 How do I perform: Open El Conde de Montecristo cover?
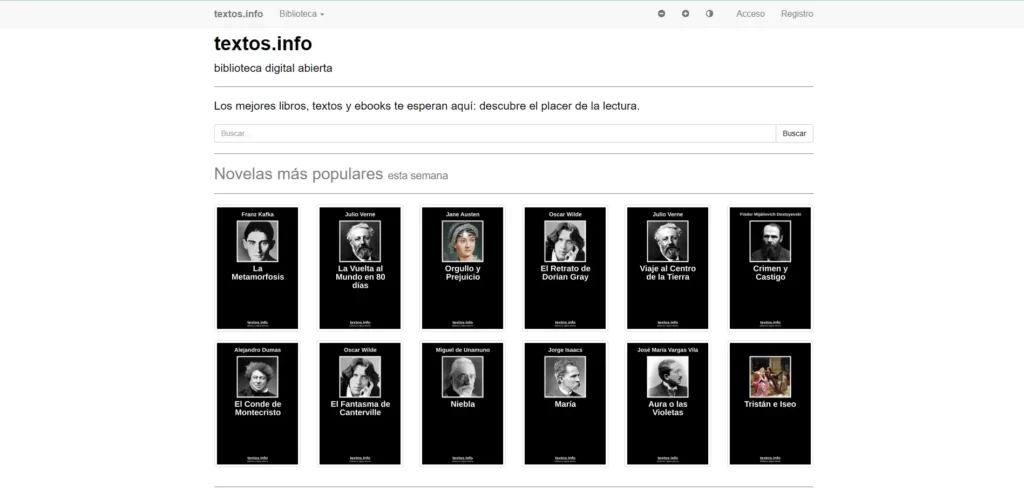pos(257,404)
